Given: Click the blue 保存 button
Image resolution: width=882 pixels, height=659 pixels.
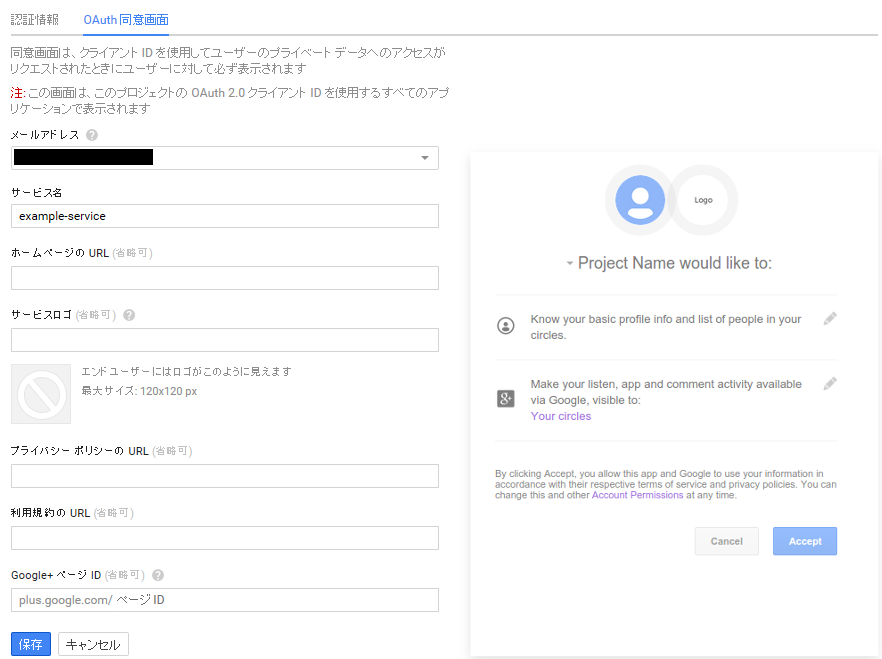Looking at the screenshot, I should pos(31,644).
